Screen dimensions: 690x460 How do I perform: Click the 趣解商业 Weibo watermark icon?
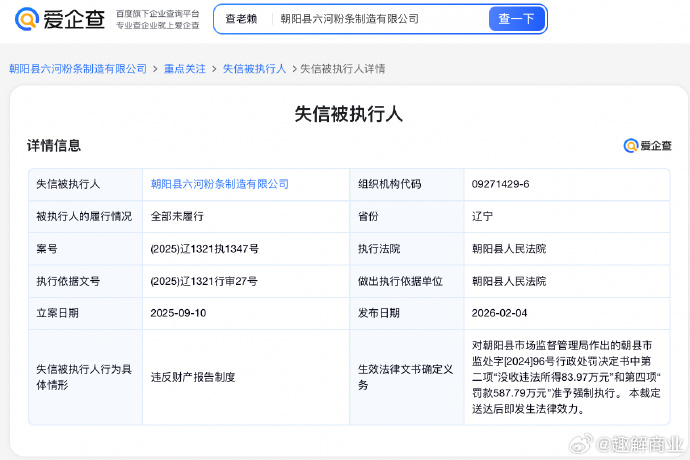point(606,443)
